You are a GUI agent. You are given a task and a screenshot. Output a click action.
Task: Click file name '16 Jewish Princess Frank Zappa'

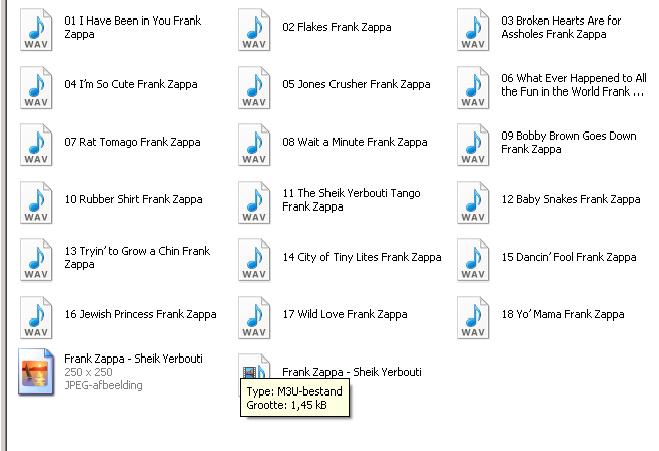pos(140,314)
